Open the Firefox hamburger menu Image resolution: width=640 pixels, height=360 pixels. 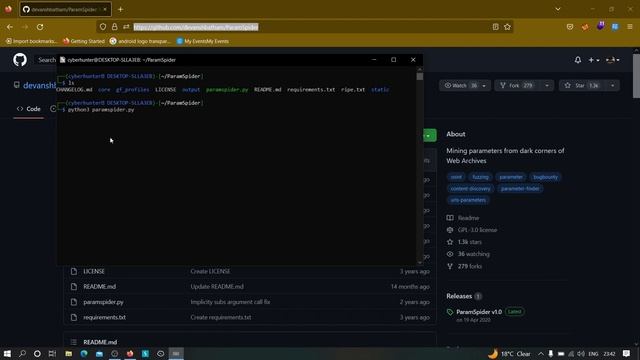630,27
